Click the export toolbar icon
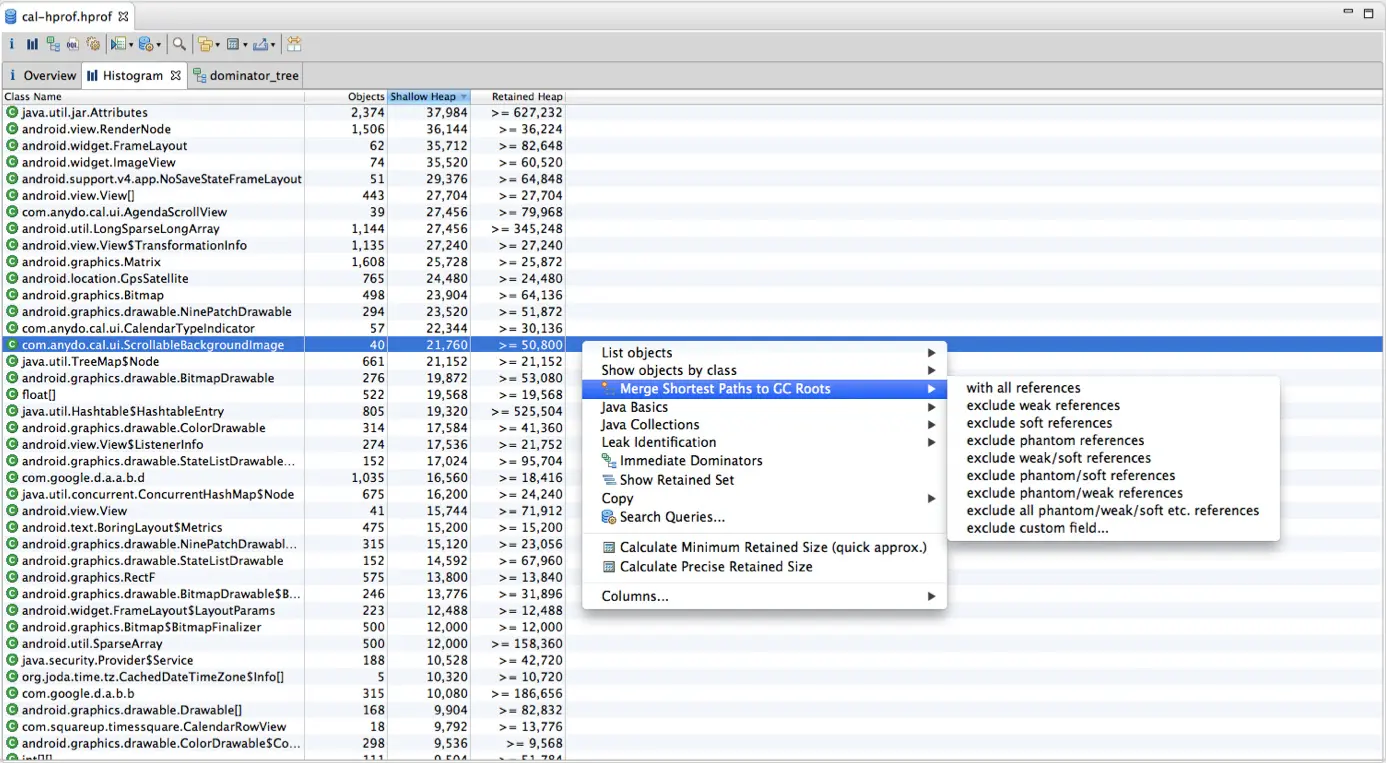This screenshot has height=763, width=1386. (x=260, y=44)
